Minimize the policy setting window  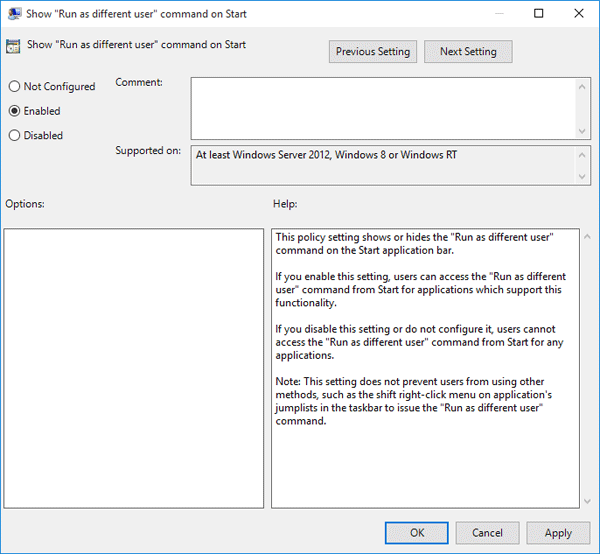(x=494, y=14)
